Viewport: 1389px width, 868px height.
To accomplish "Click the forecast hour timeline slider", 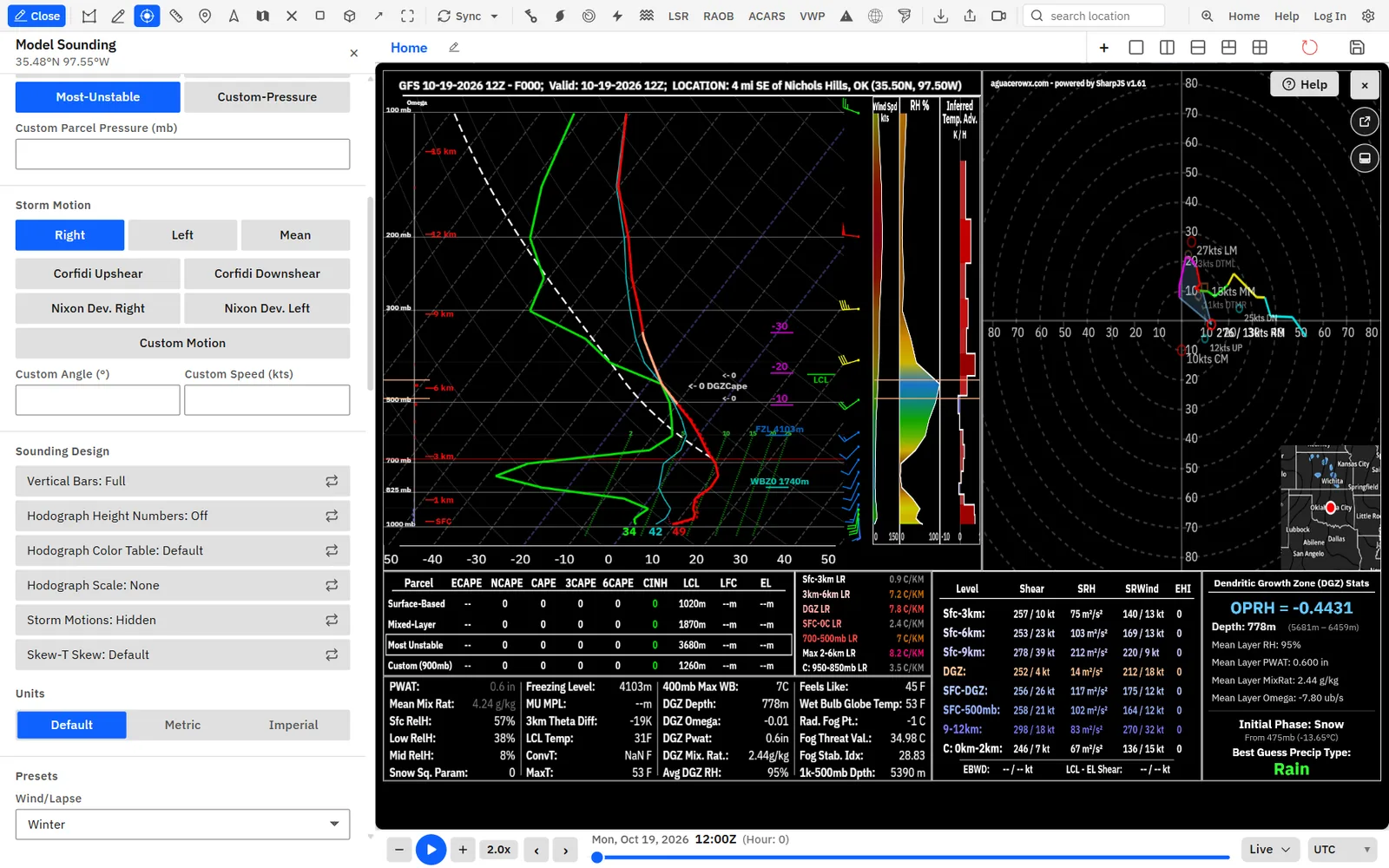I will [x=912, y=858].
